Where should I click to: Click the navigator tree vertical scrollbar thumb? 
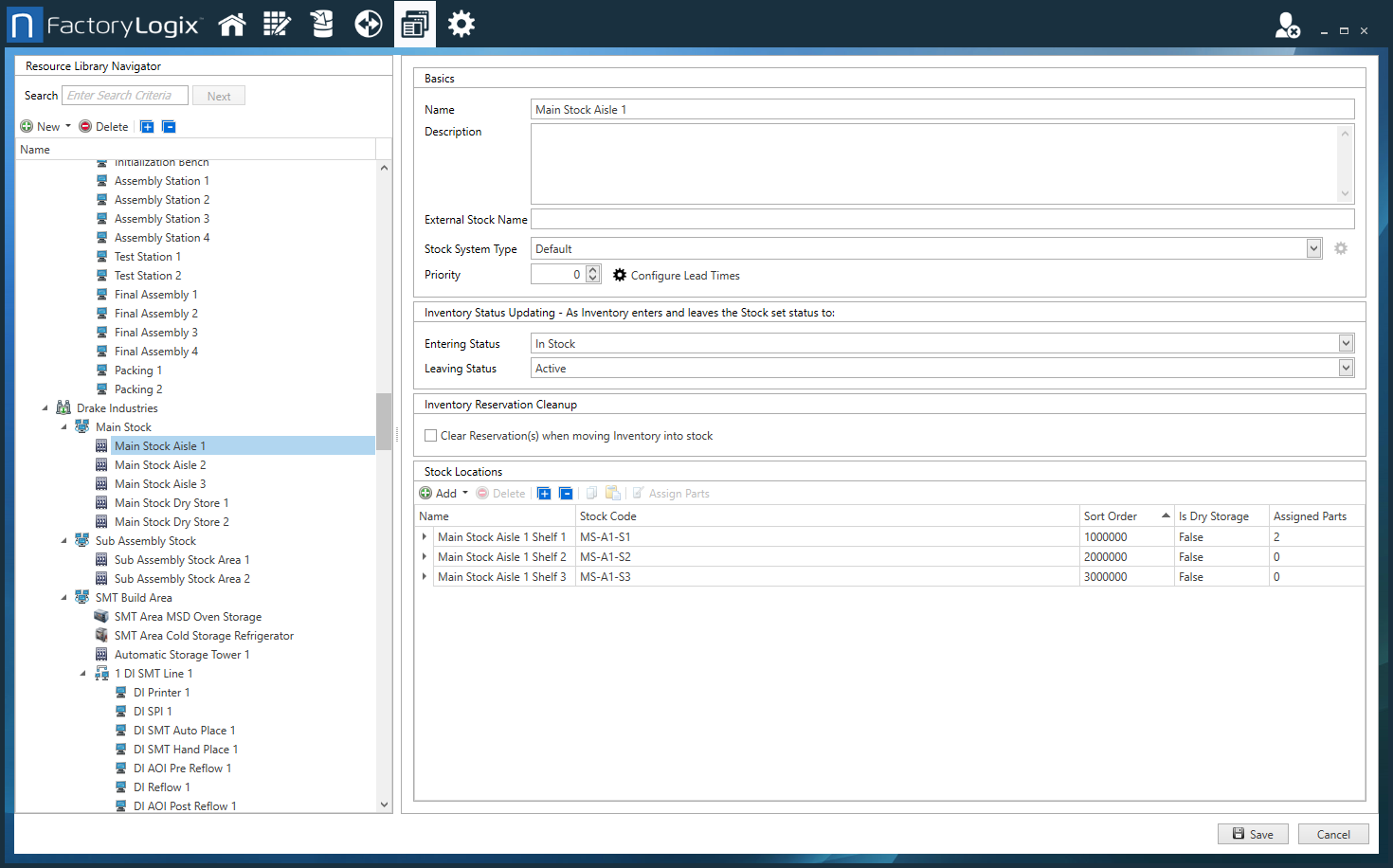point(384,421)
